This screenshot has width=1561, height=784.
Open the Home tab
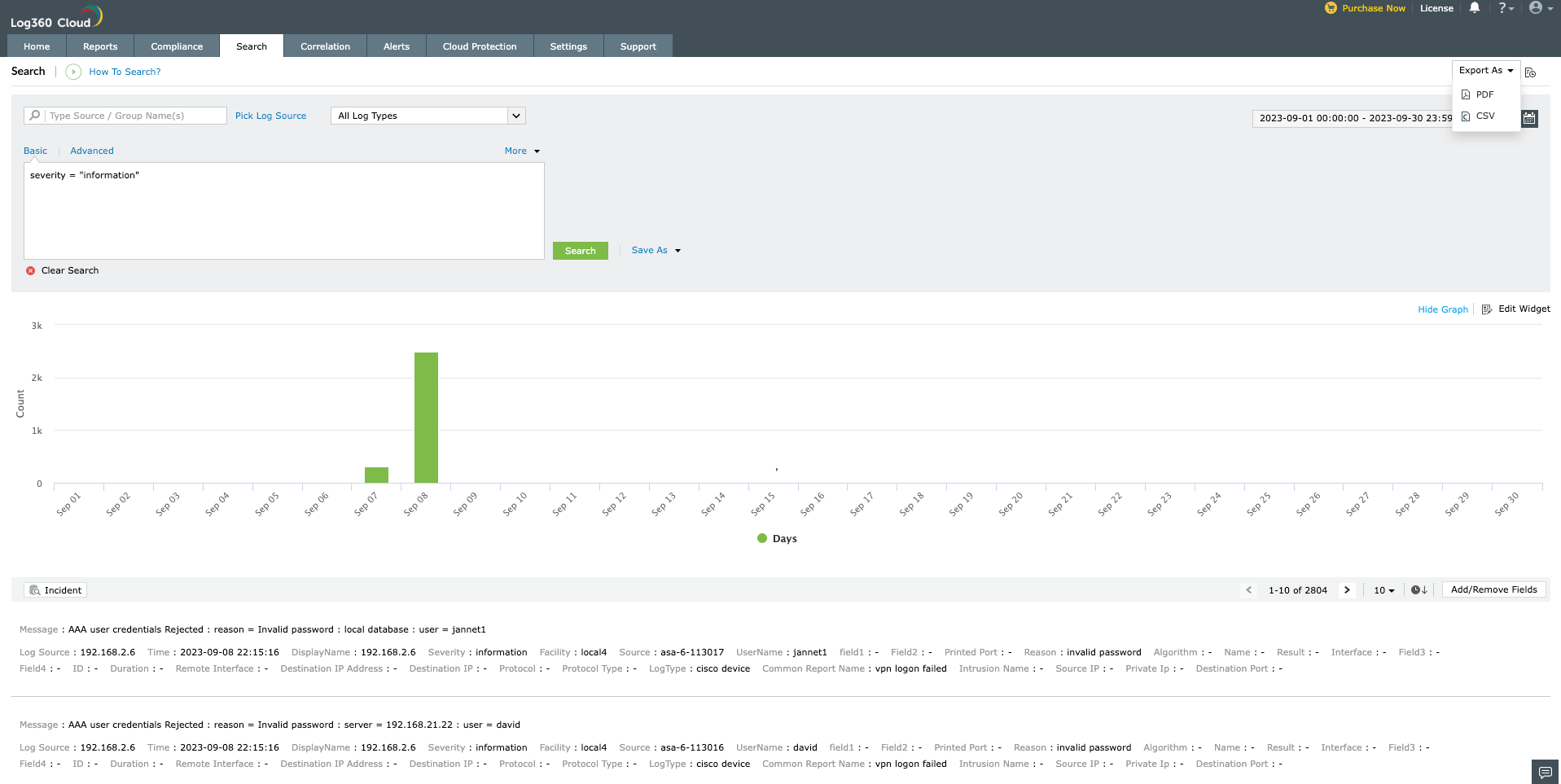tap(37, 46)
